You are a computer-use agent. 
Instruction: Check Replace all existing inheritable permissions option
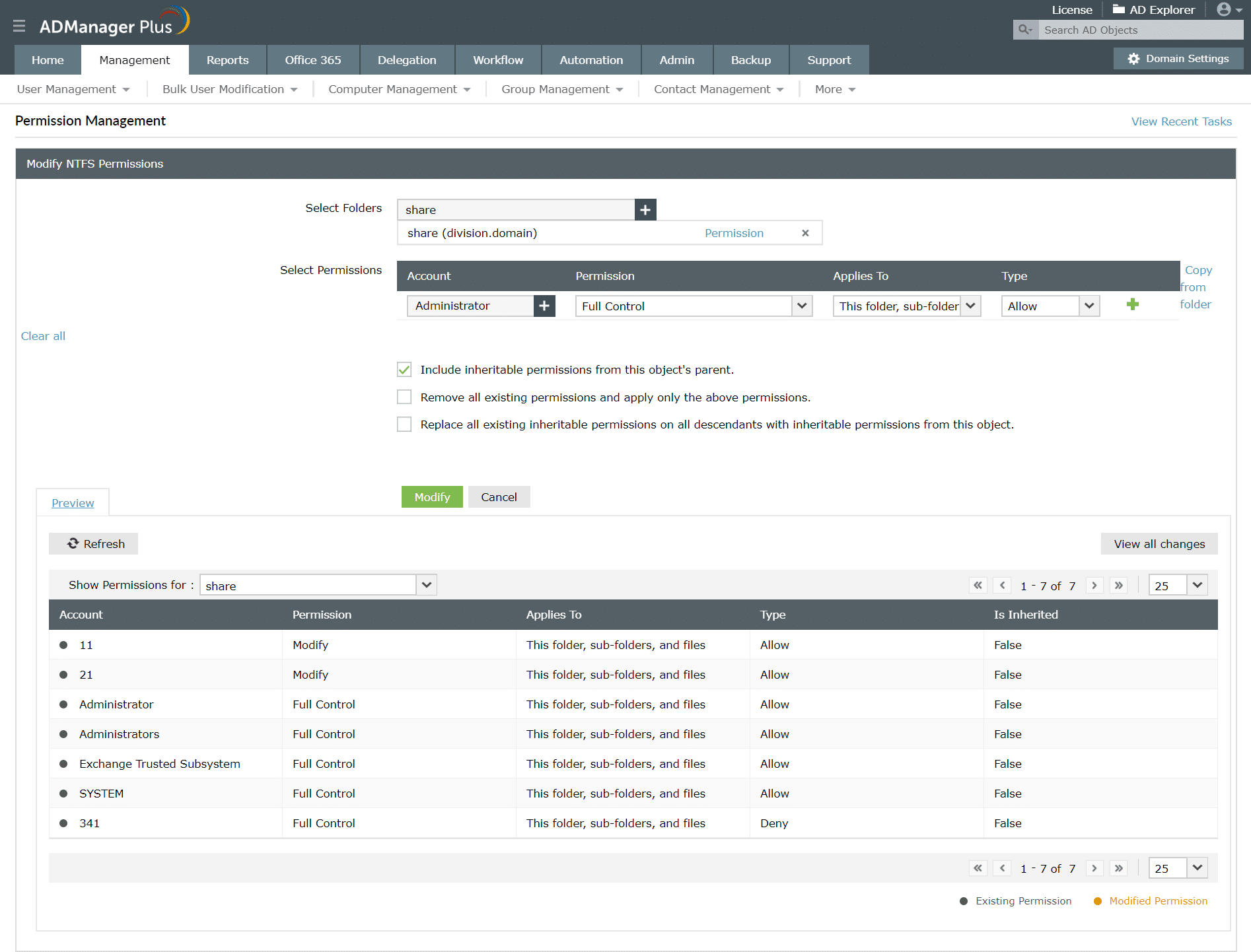[x=404, y=425]
